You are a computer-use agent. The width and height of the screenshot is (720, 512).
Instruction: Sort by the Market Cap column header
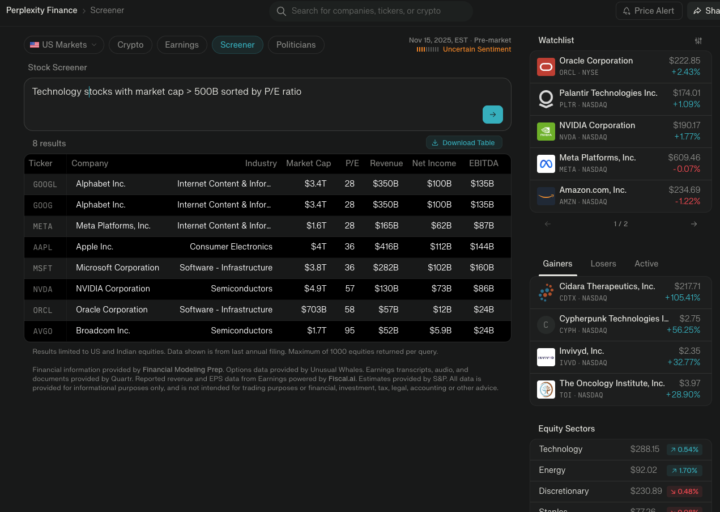309,163
